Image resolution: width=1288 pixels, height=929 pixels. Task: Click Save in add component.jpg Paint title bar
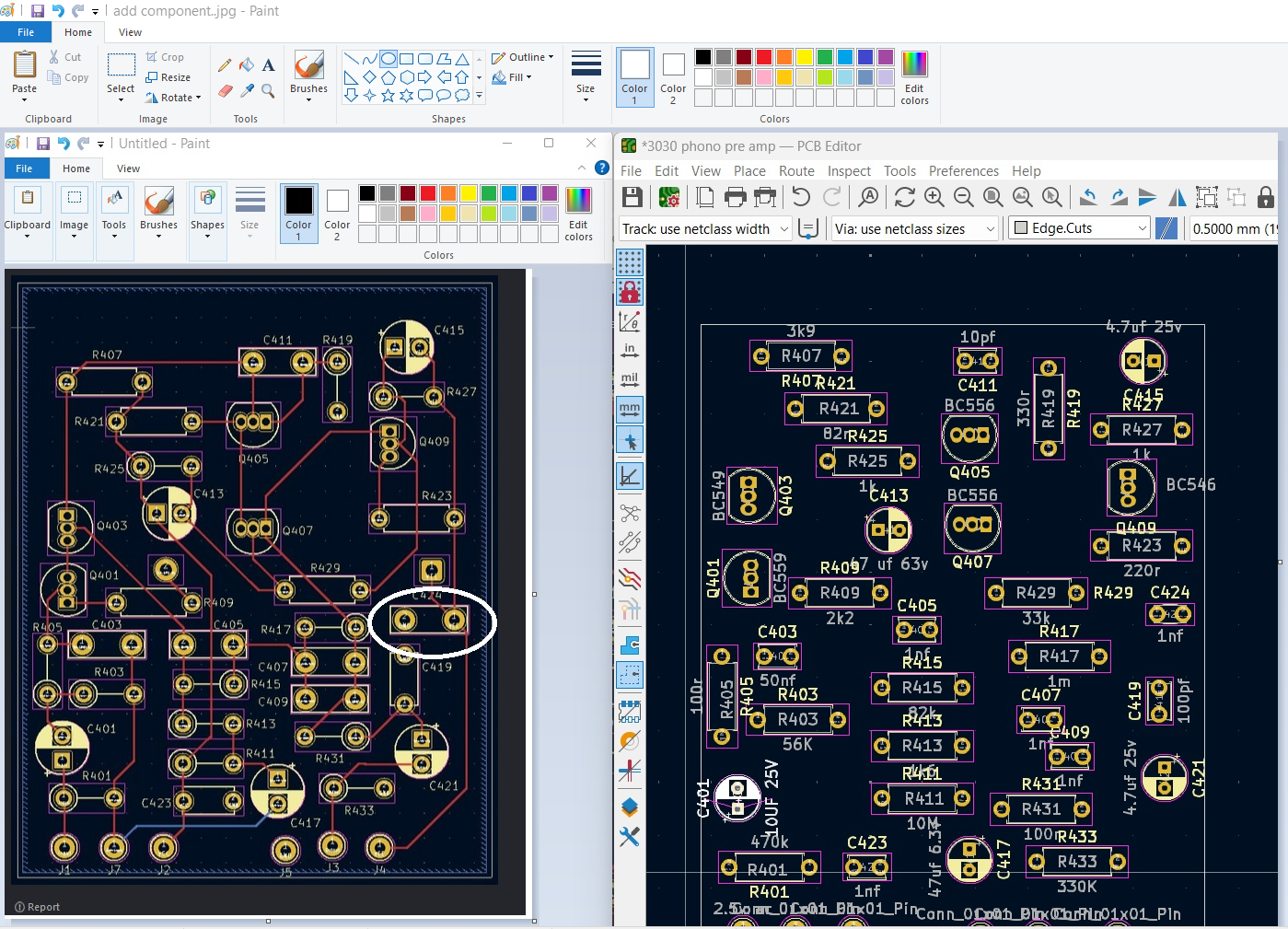[x=38, y=11]
